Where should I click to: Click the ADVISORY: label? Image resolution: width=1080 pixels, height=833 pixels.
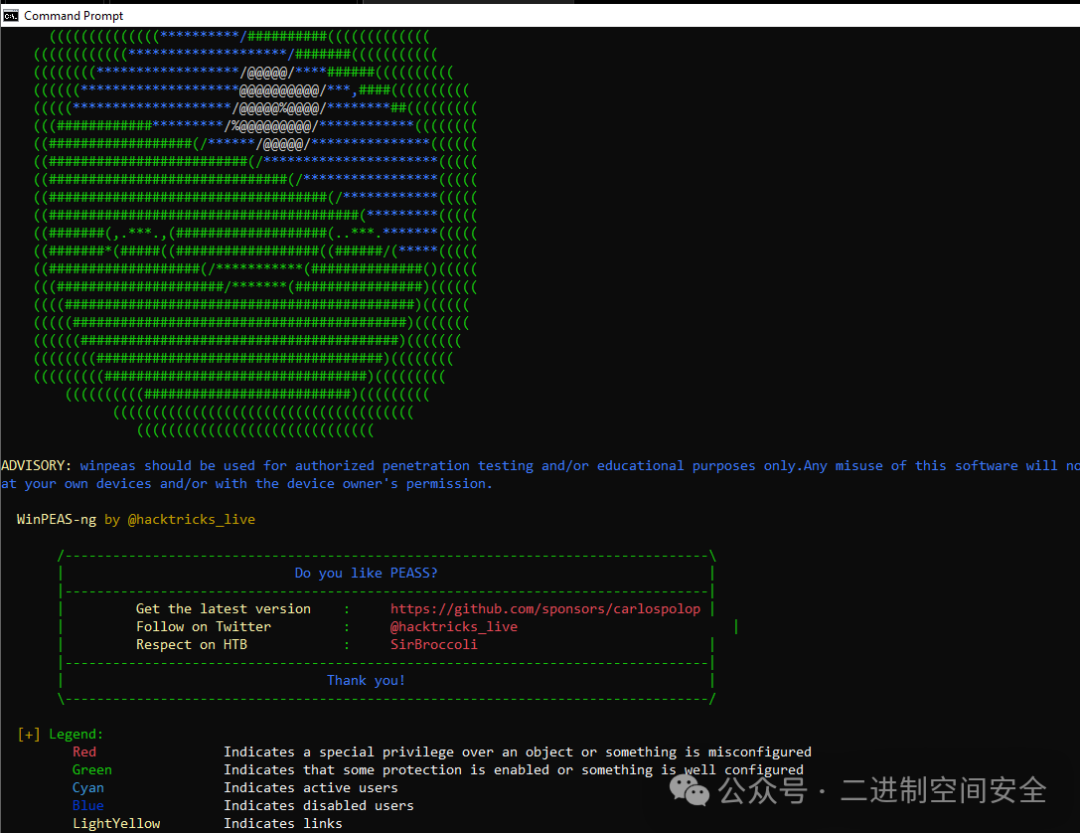coord(36,466)
